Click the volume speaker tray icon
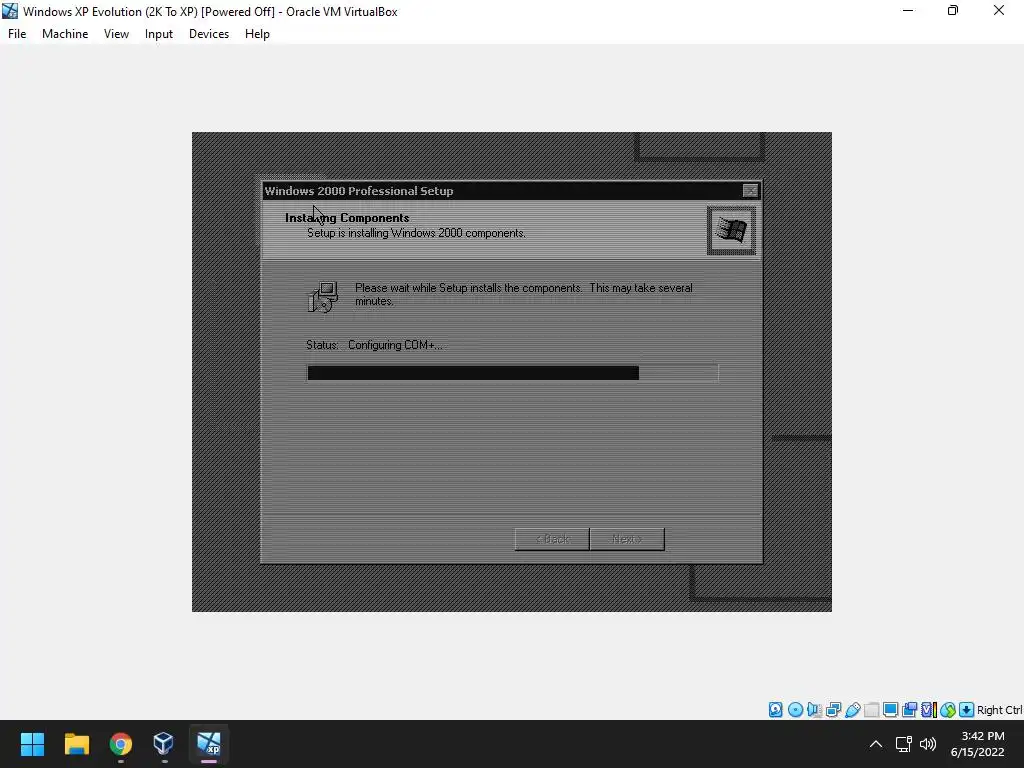Screen dimensions: 1024x768 927,744
